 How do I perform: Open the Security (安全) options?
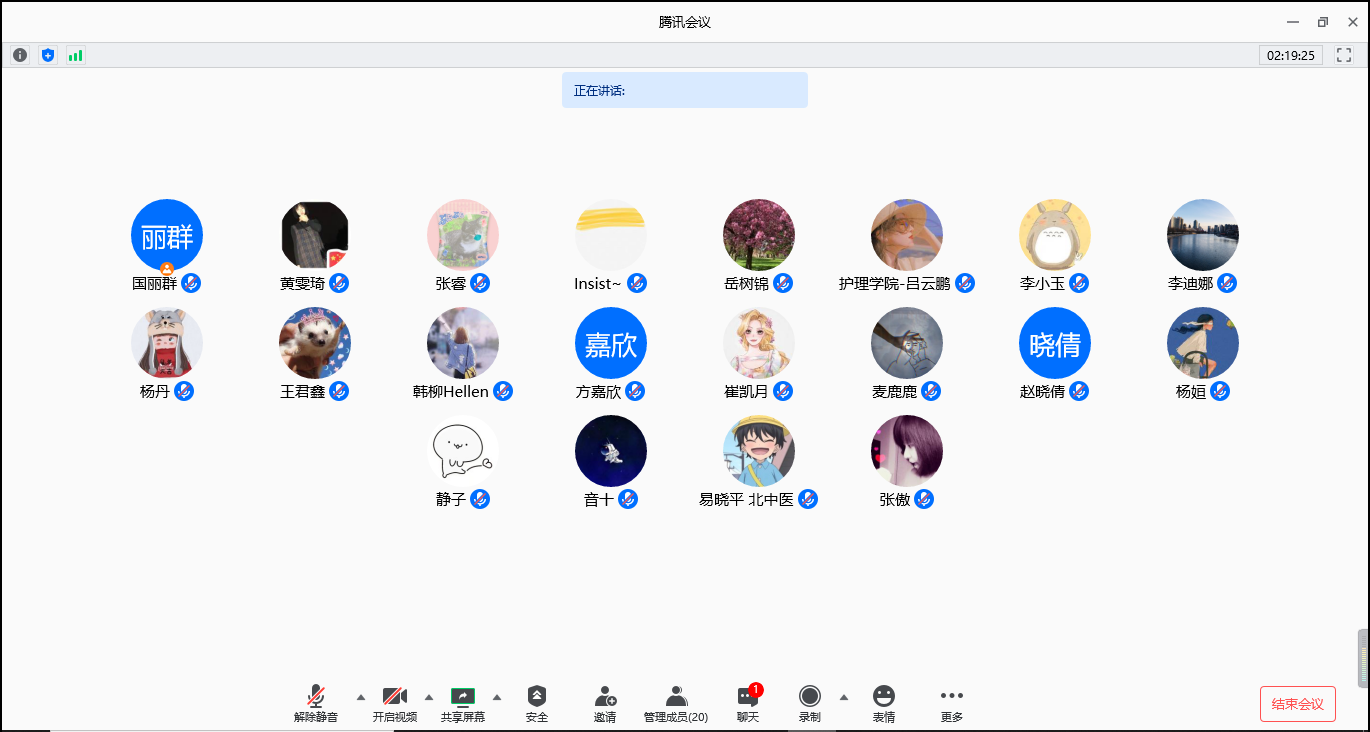click(537, 703)
